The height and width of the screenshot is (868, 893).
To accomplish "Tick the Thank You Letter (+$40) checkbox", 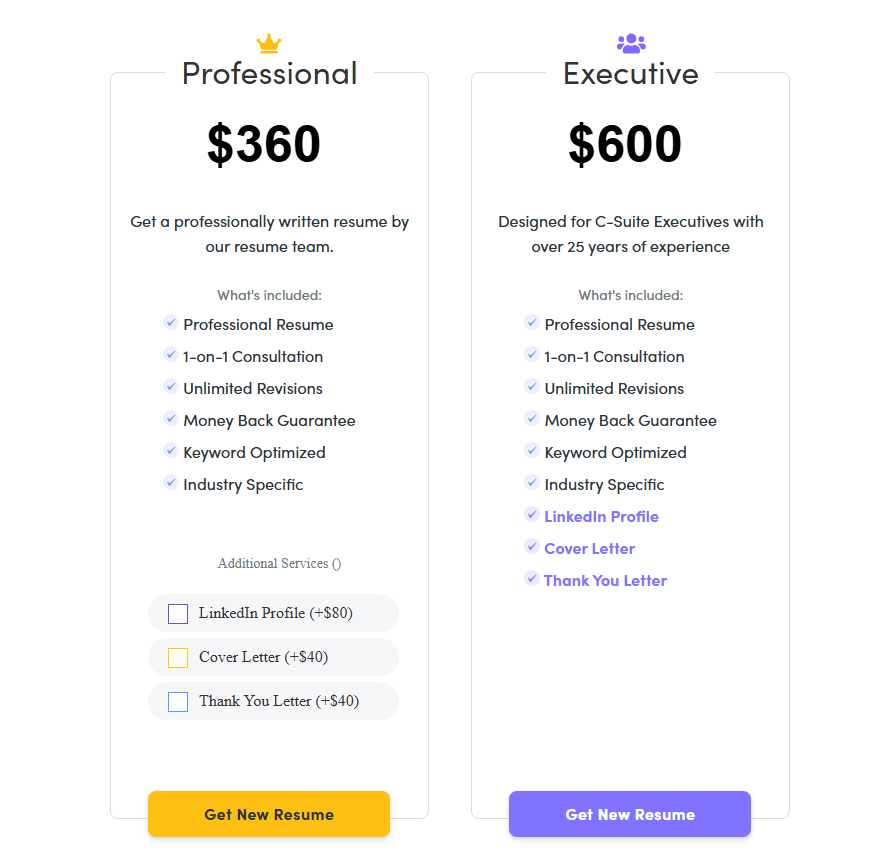I will (x=178, y=702).
